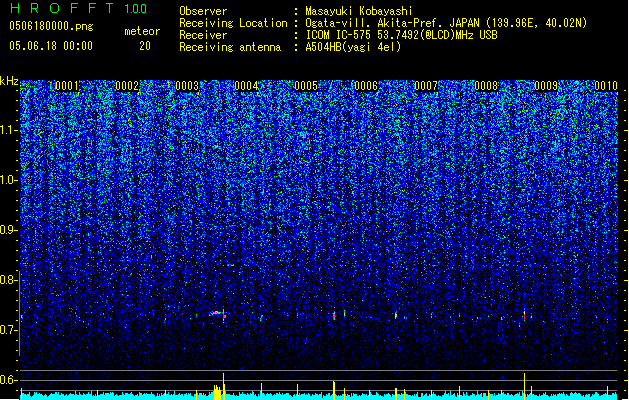Click the 'meteor' count label
629x400 pixels.
coord(142,31)
